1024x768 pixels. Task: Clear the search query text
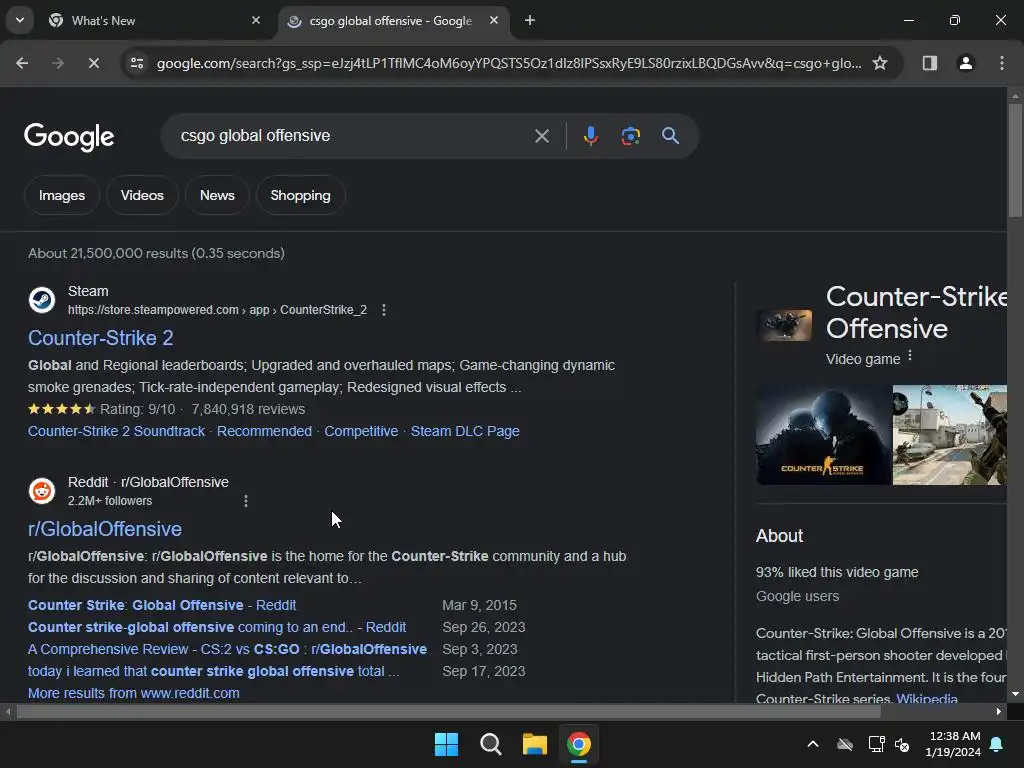point(541,136)
